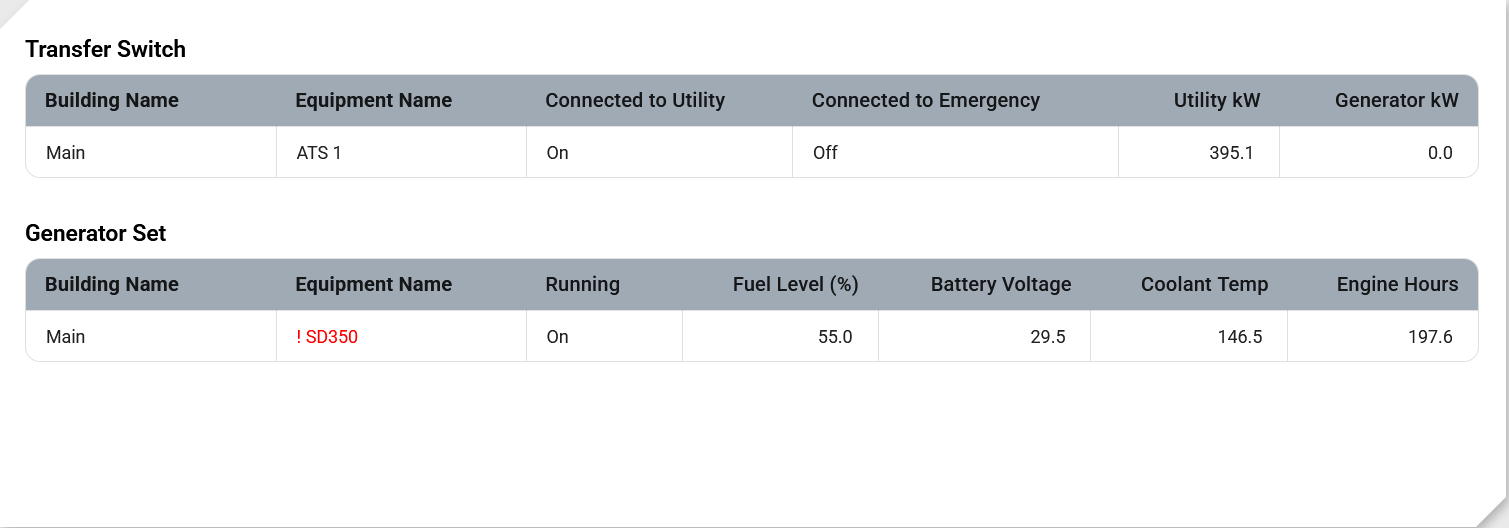Sort by Building Name in Transfer Switch table
This screenshot has height=528, width=1509.
(112, 100)
